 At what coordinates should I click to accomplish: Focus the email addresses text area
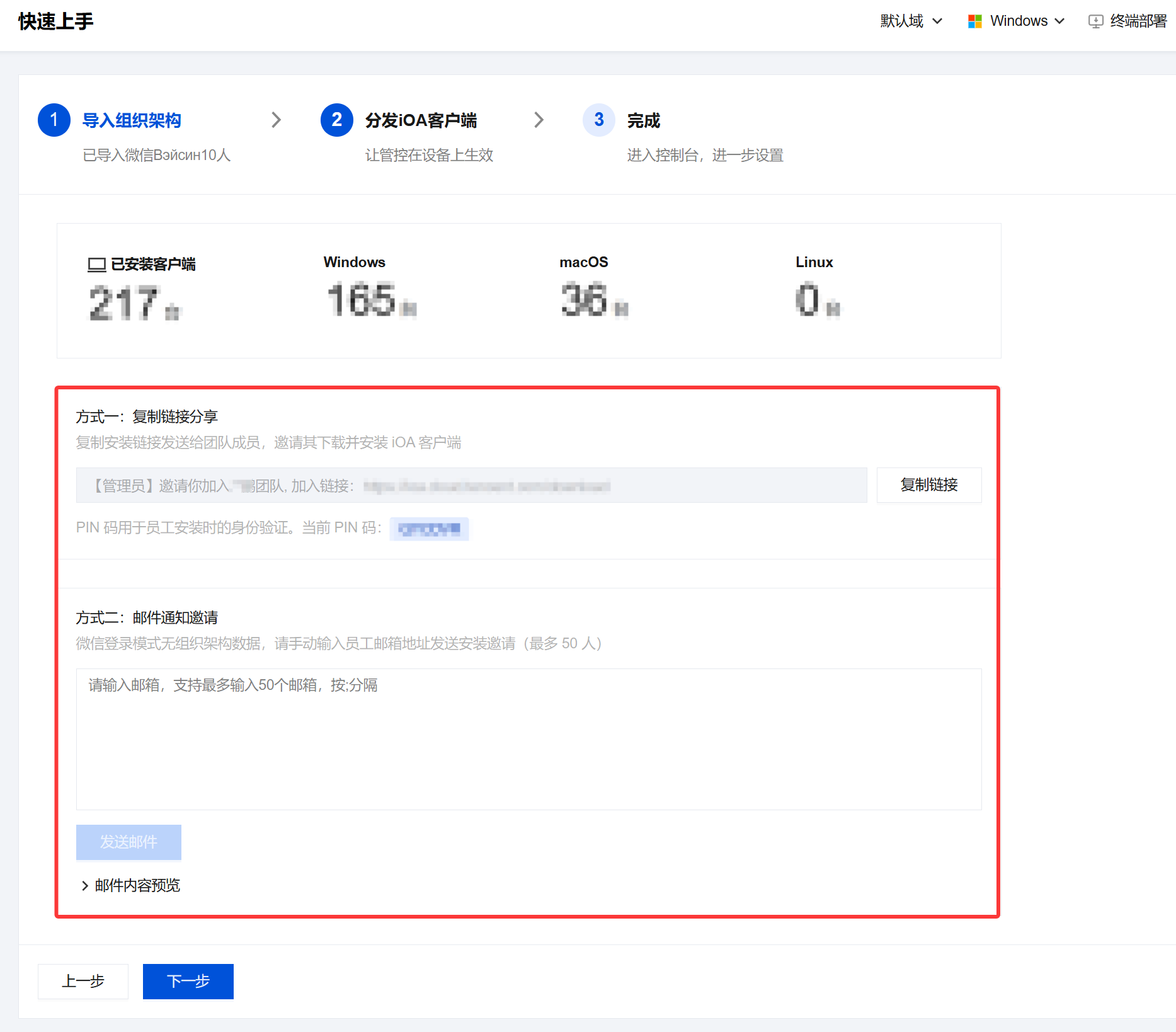tap(528, 739)
